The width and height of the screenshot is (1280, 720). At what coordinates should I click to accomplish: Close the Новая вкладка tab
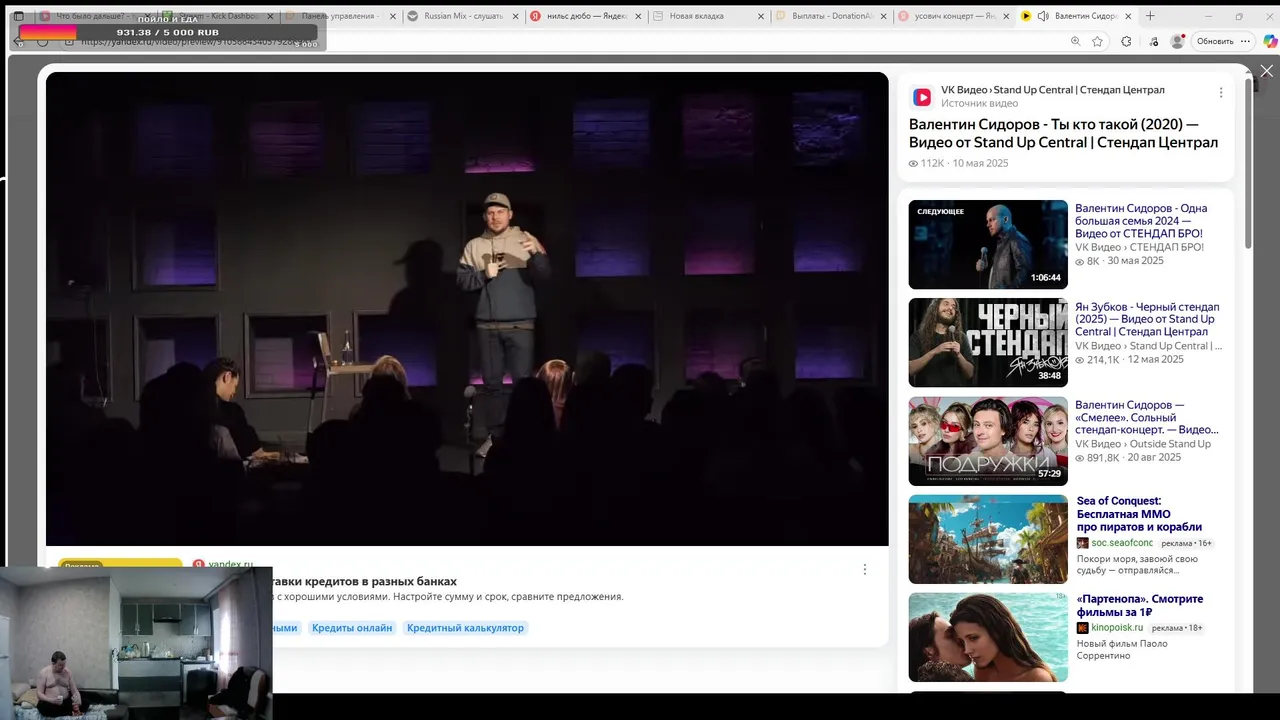(x=760, y=16)
